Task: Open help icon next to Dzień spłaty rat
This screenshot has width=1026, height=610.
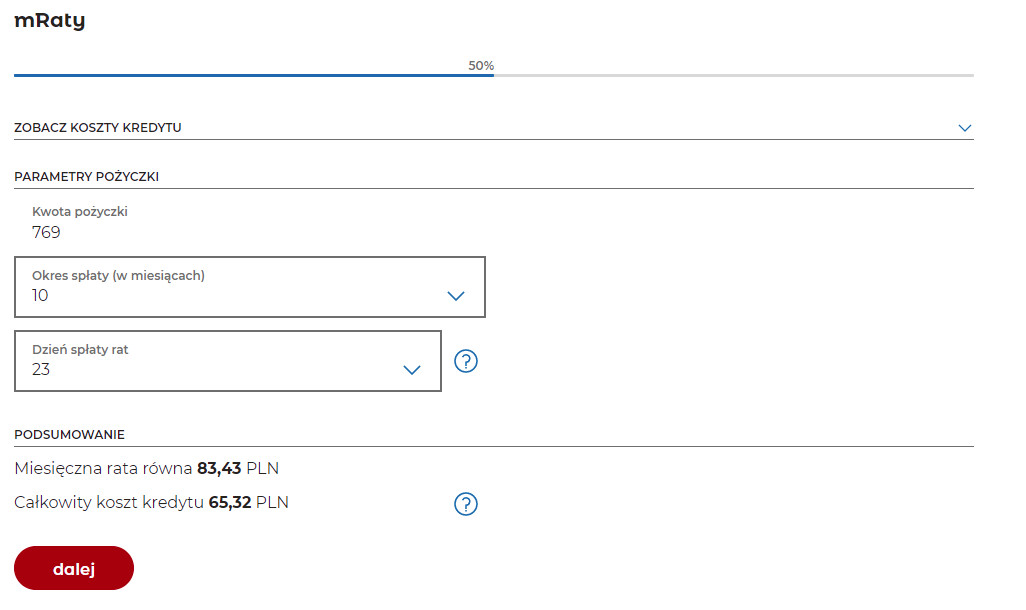Action: coord(466,361)
